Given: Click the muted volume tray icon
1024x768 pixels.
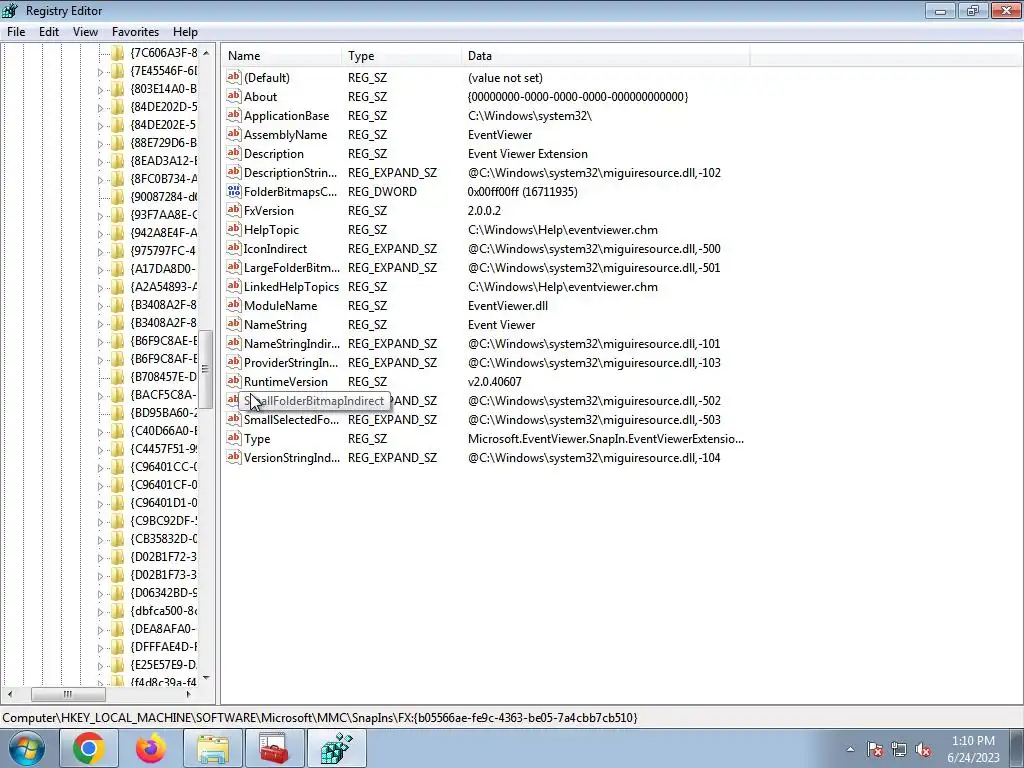Looking at the screenshot, I should pyautogui.click(x=923, y=749).
